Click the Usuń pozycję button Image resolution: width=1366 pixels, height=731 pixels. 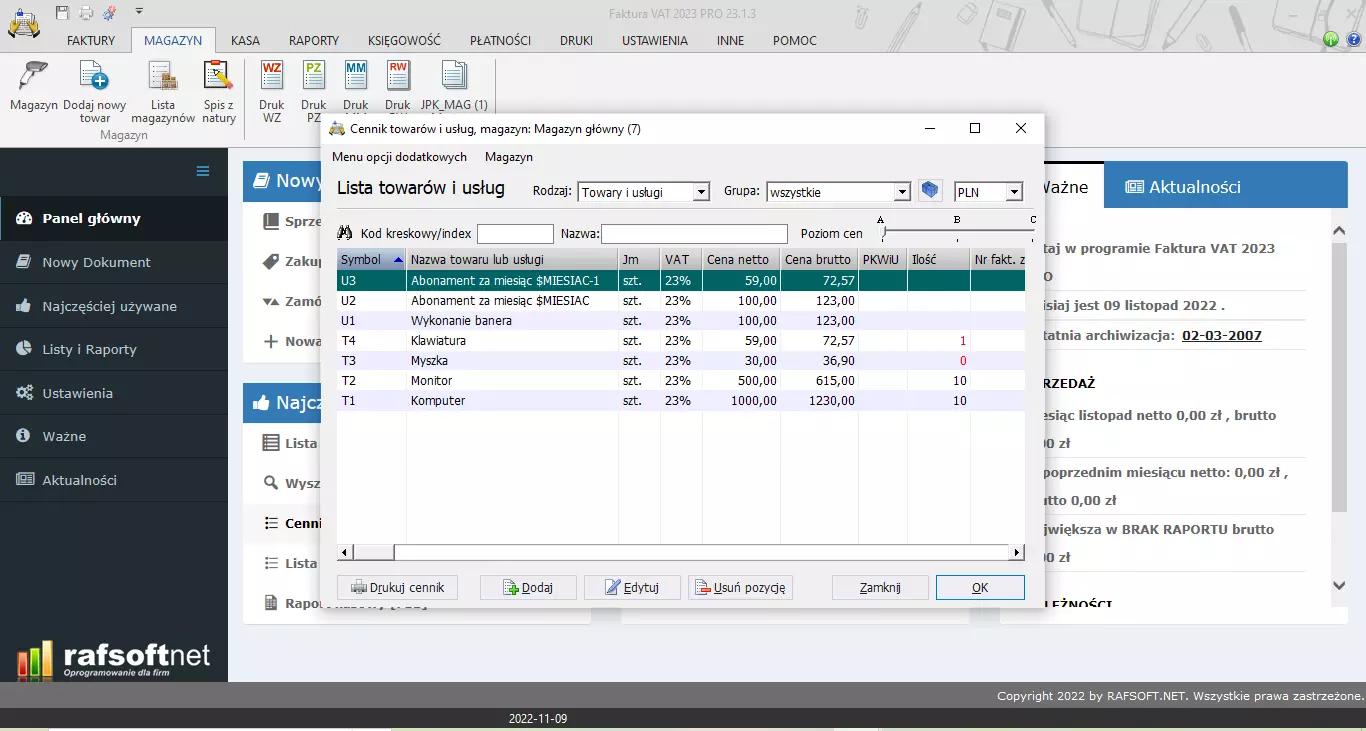[x=740, y=588]
